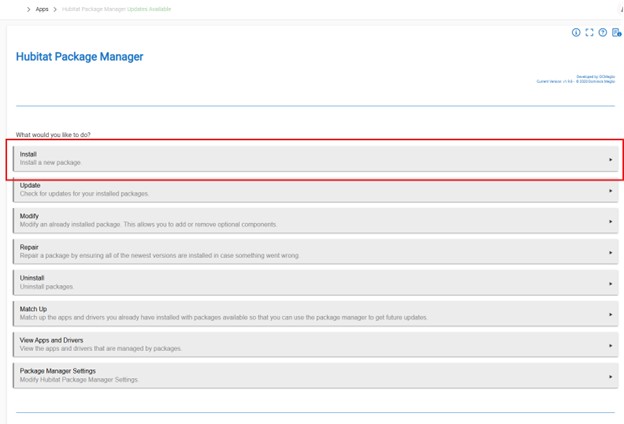Expand arrow on View Apps and Drivers row

coord(610,346)
